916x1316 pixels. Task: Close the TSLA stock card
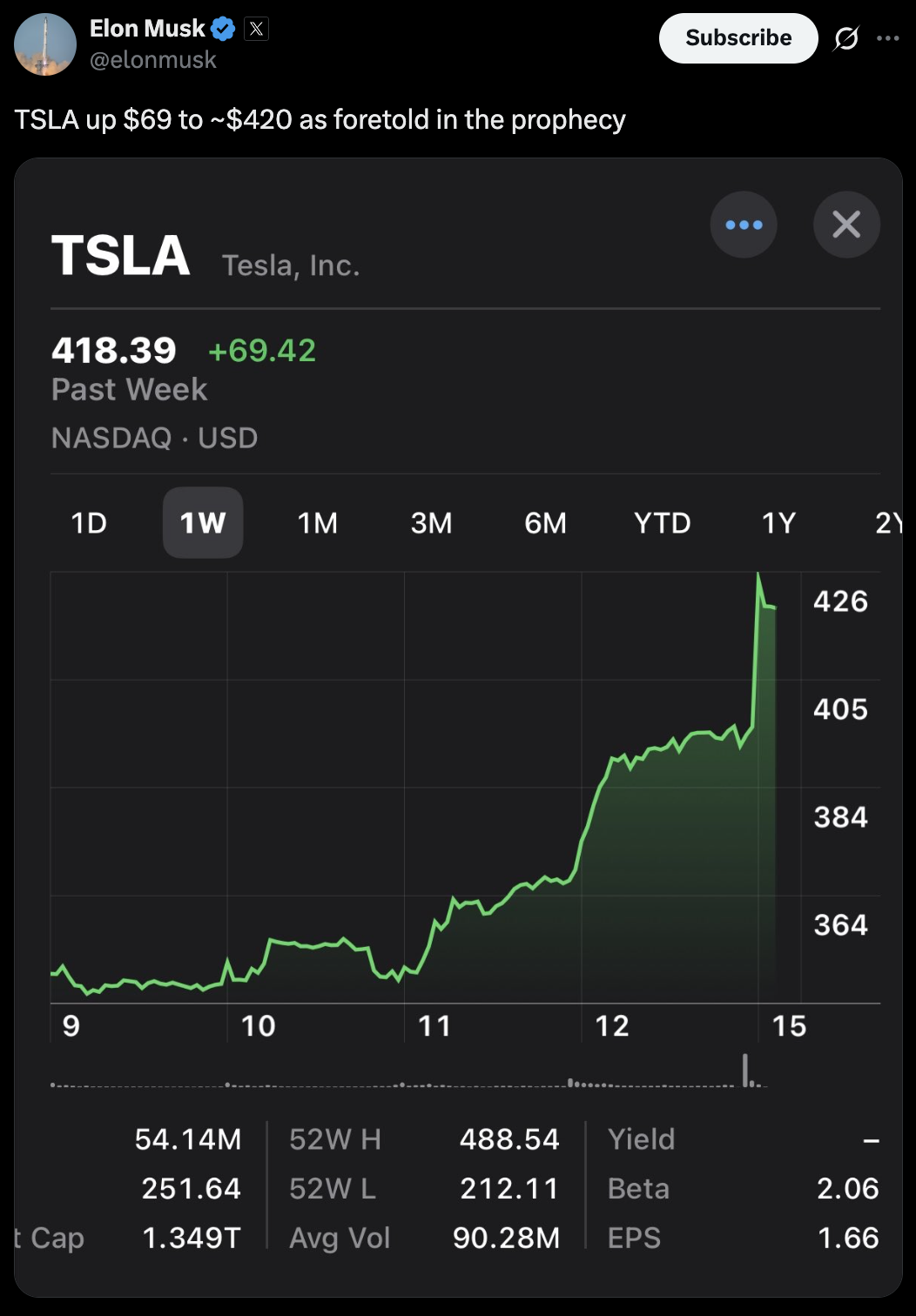point(846,225)
